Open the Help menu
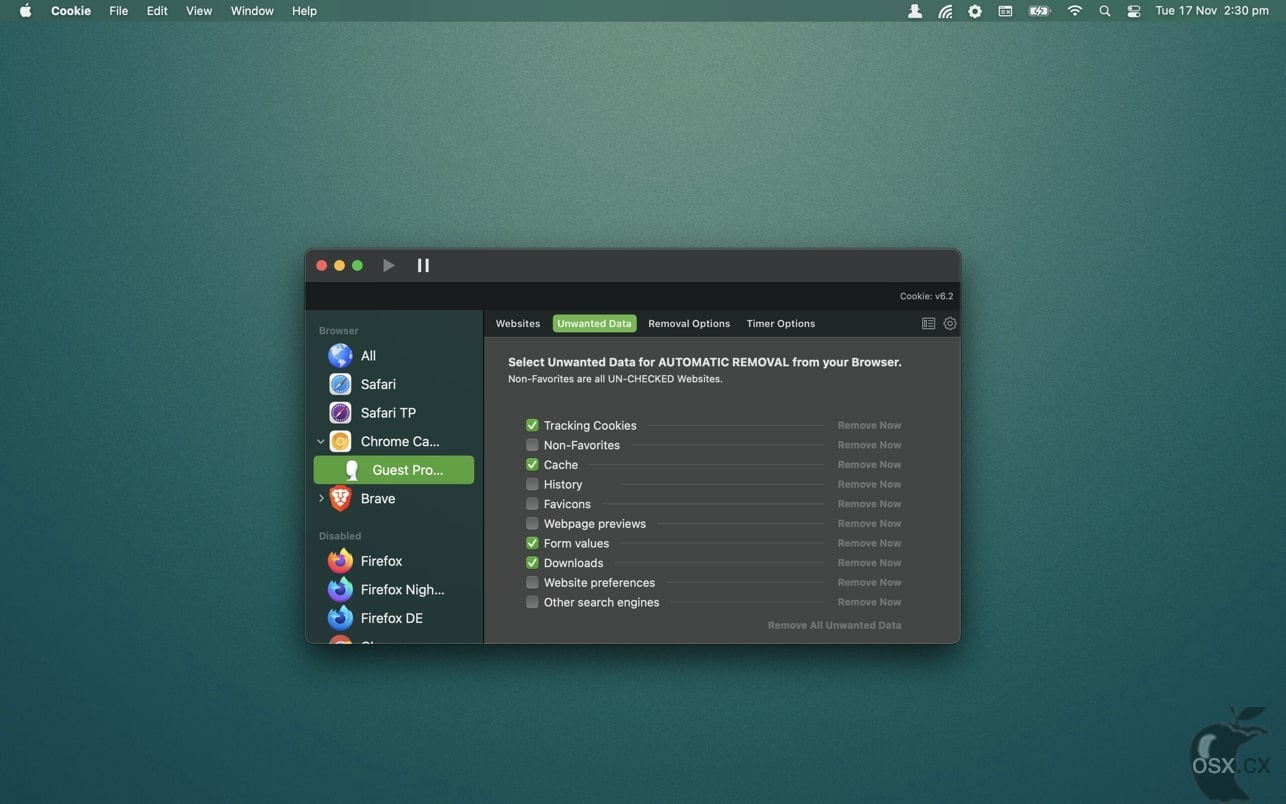The height and width of the screenshot is (804, 1286). 304,11
